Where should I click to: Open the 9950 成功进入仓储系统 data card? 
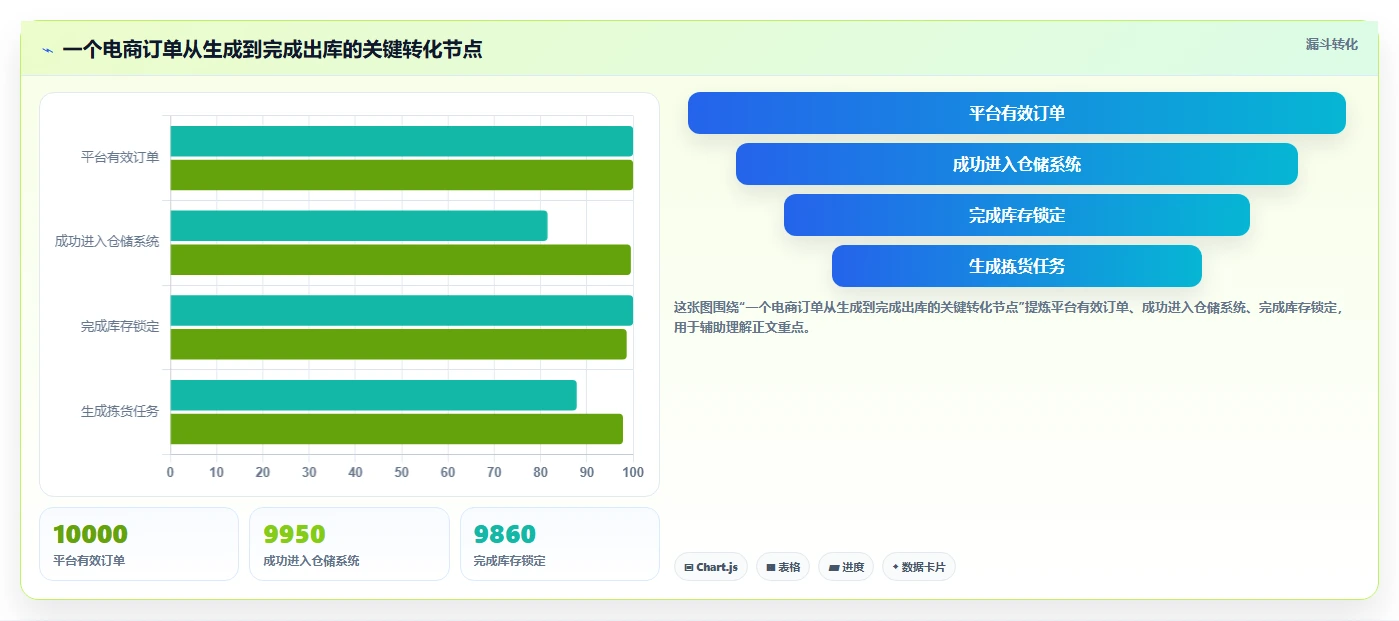point(349,544)
